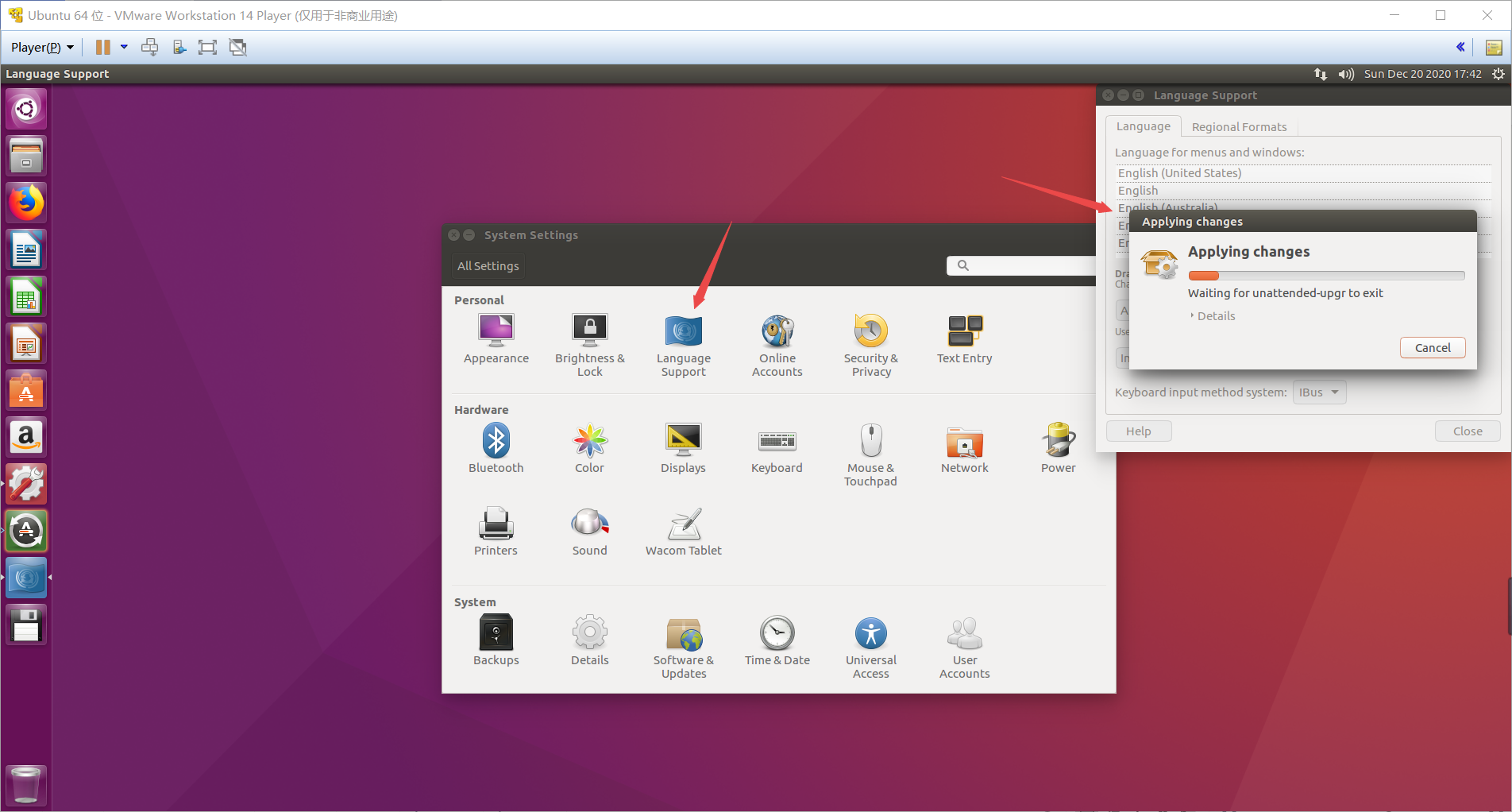The height and width of the screenshot is (812, 1512).
Task: Open Language Support in System Settings
Action: tap(683, 346)
